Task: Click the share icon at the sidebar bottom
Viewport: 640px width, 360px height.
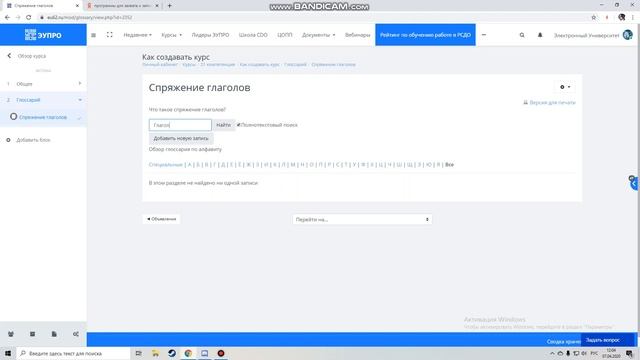Action: pos(76,334)
